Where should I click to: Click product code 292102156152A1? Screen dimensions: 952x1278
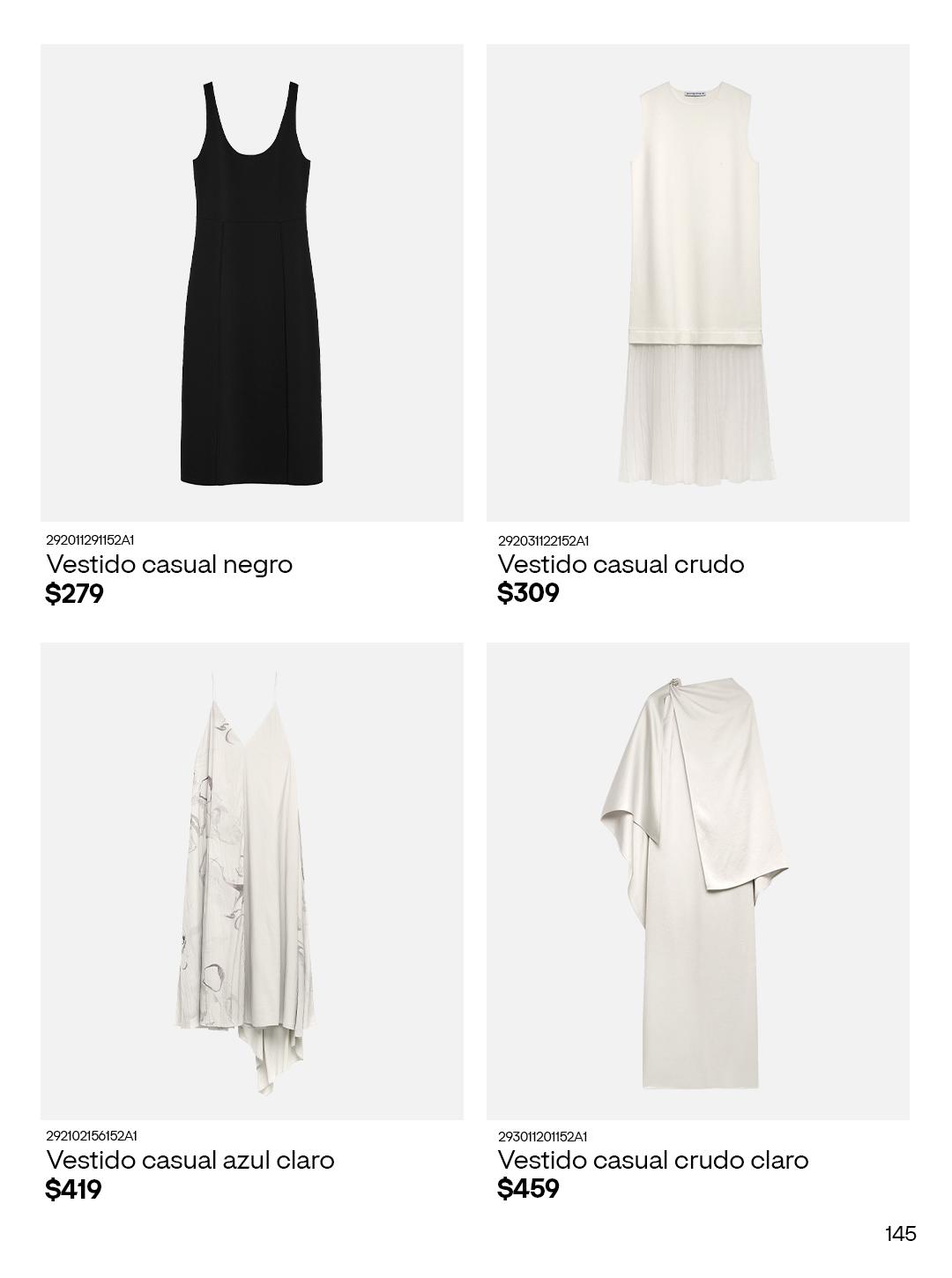pos(92,1135)
